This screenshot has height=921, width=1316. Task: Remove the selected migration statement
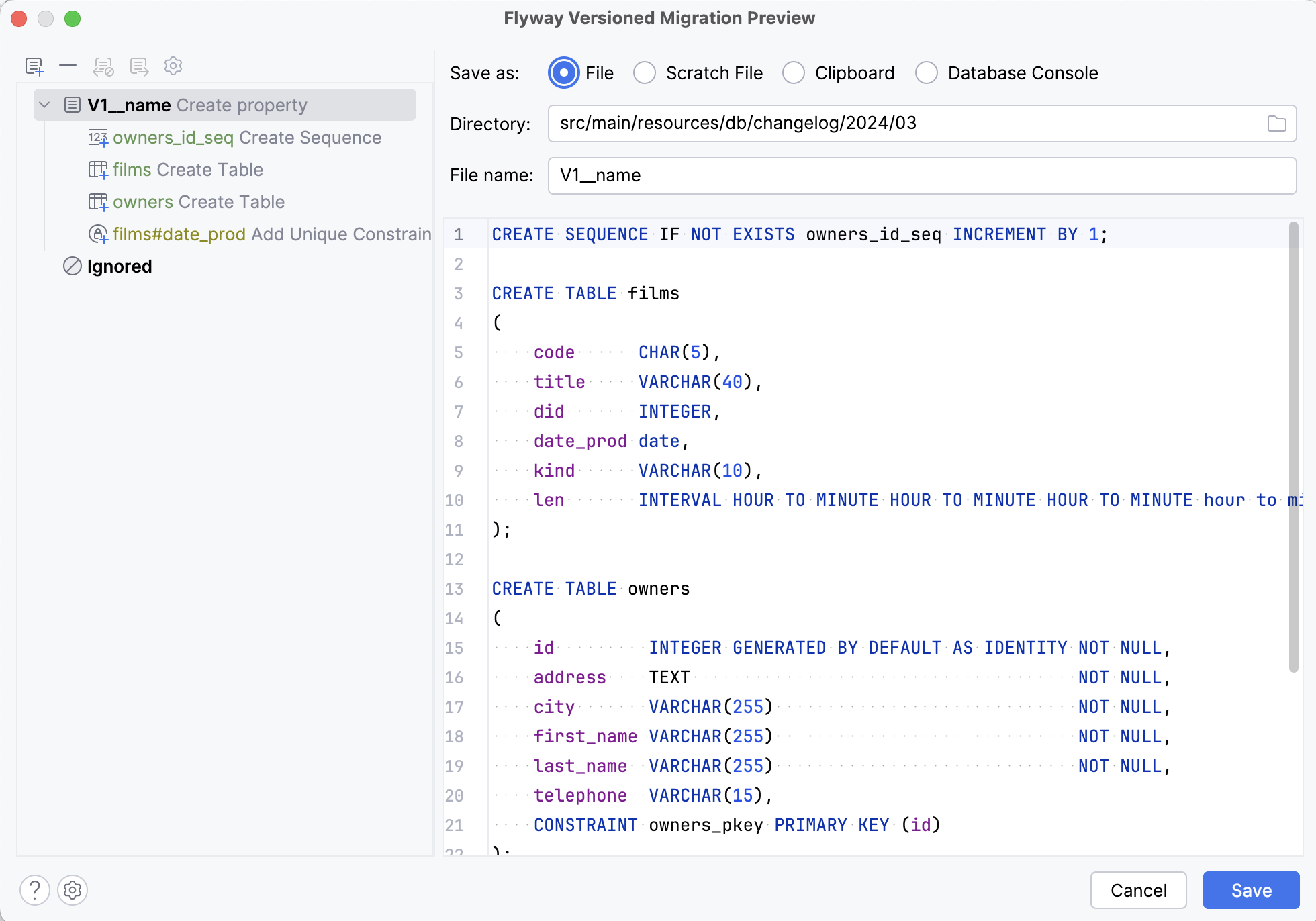coord(68,66)
